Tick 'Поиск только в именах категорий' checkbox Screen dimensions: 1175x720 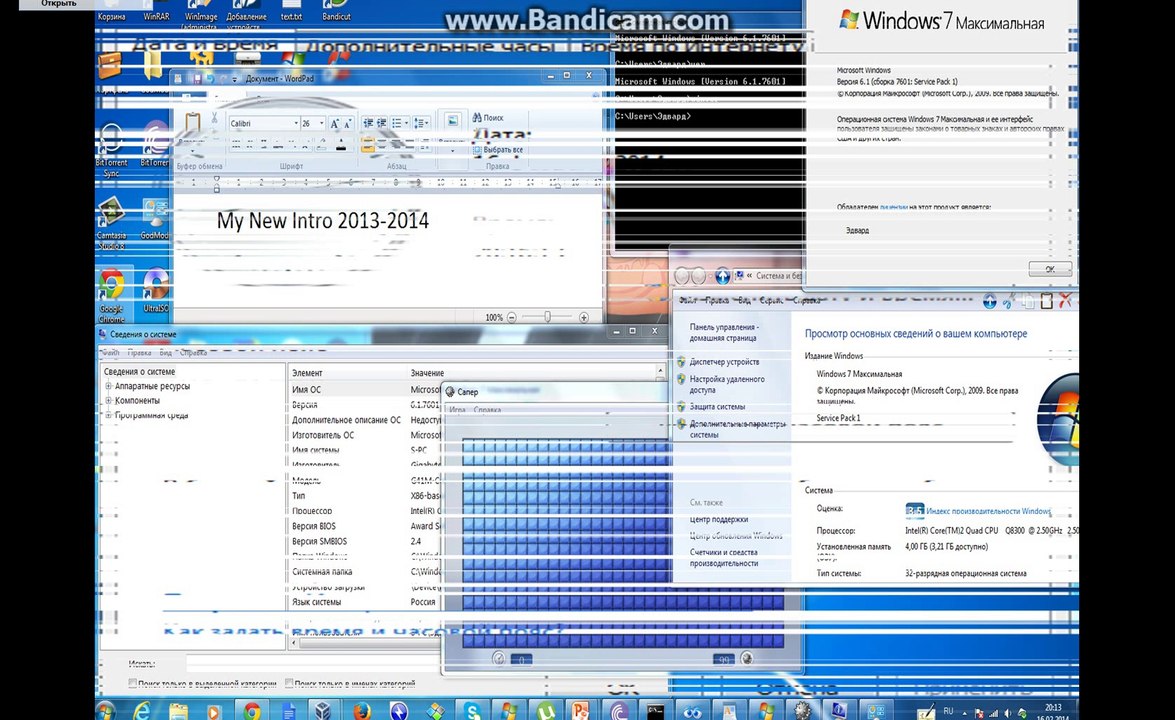[289, 683]
